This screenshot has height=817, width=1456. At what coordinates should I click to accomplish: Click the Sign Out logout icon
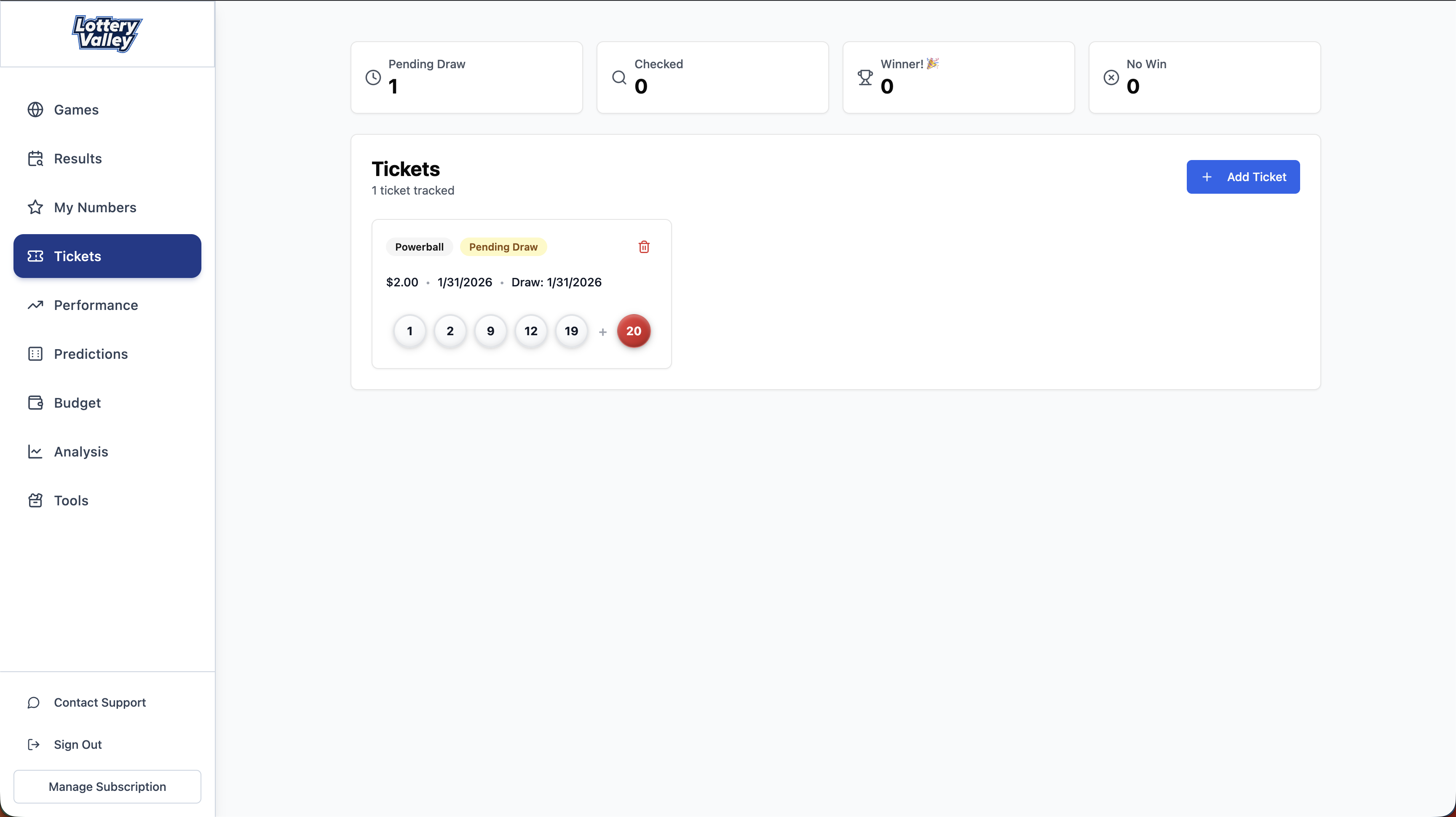pyautogui.click(x=33, y=745)
